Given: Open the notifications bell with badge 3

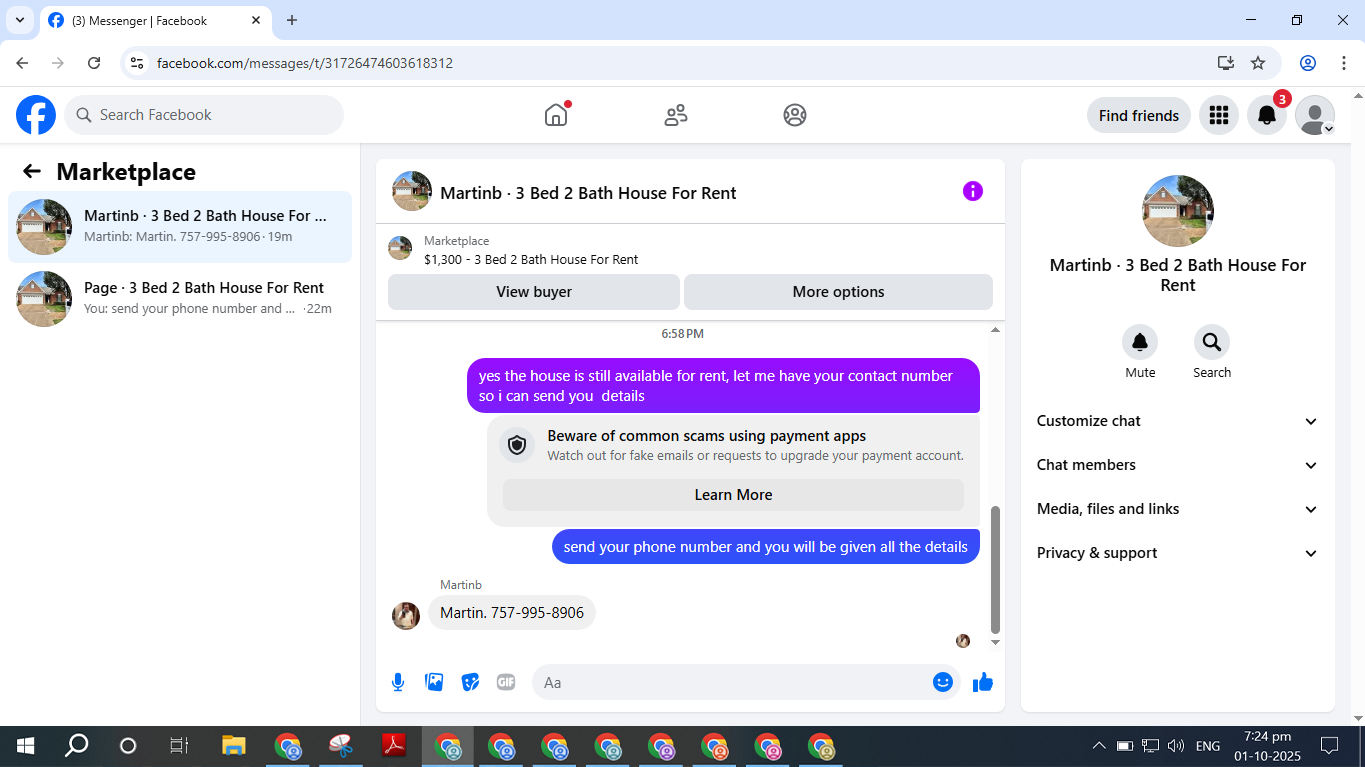Looking at the screenshot, I should tap(1267, 115).
